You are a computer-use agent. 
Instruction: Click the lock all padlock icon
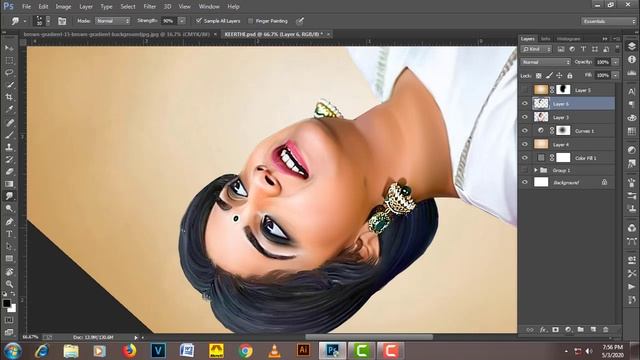570,76
